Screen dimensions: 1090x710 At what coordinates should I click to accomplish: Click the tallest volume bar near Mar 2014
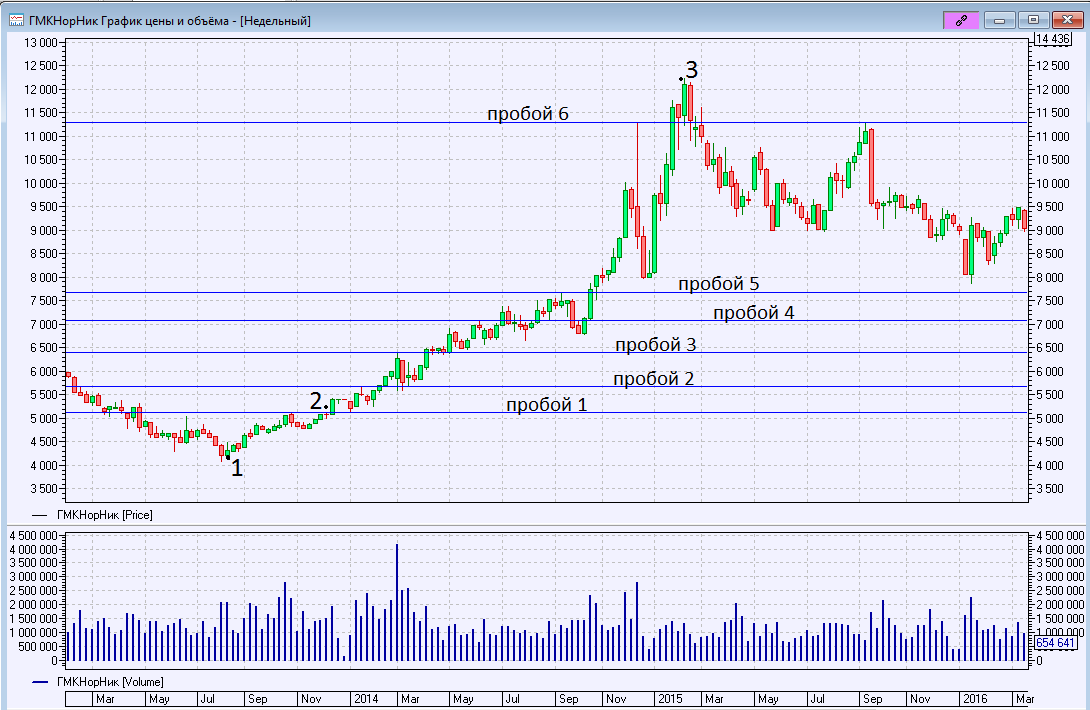coord(397,602)
